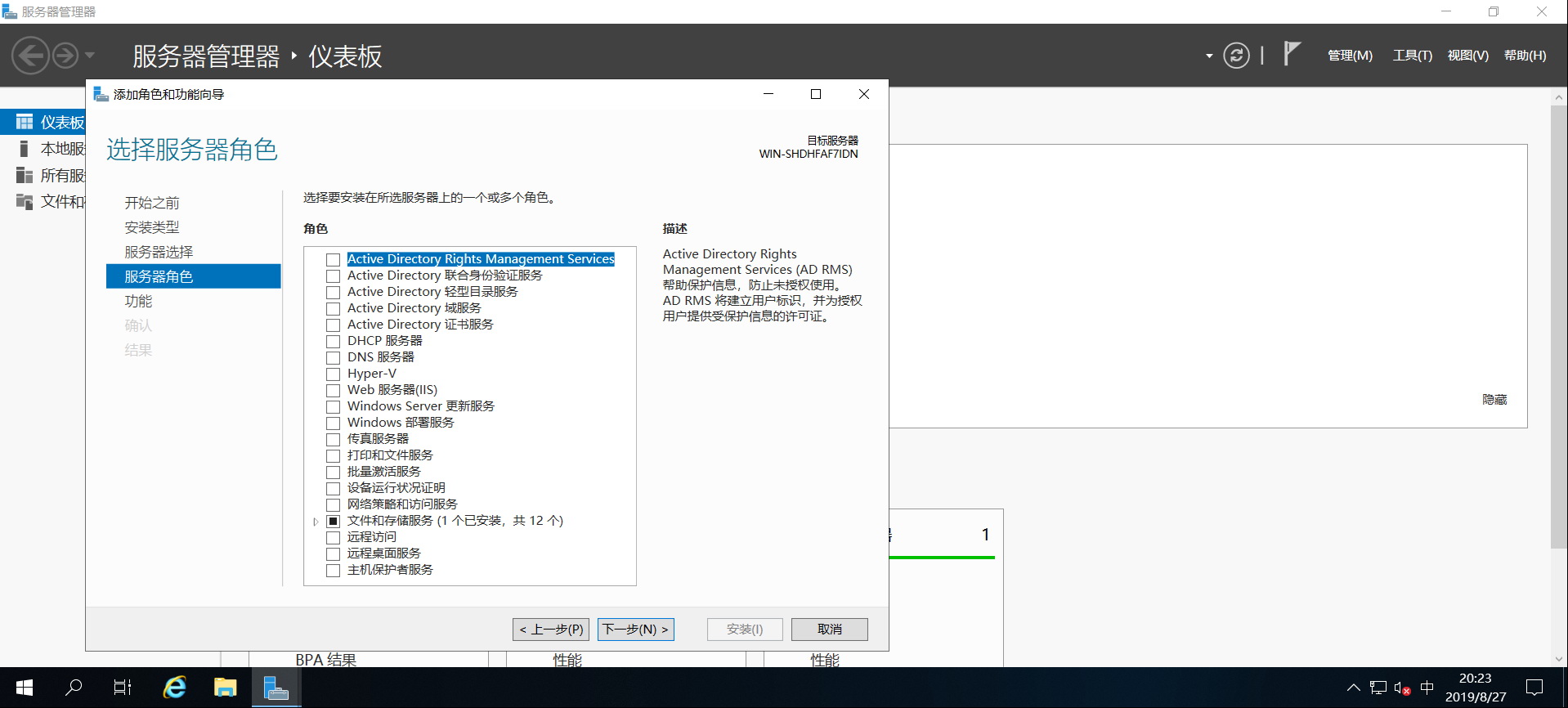This screenshot has height=708, width=1568.
Task: Open the 工具(T) menu
Action: click(x=1412, y=56)
